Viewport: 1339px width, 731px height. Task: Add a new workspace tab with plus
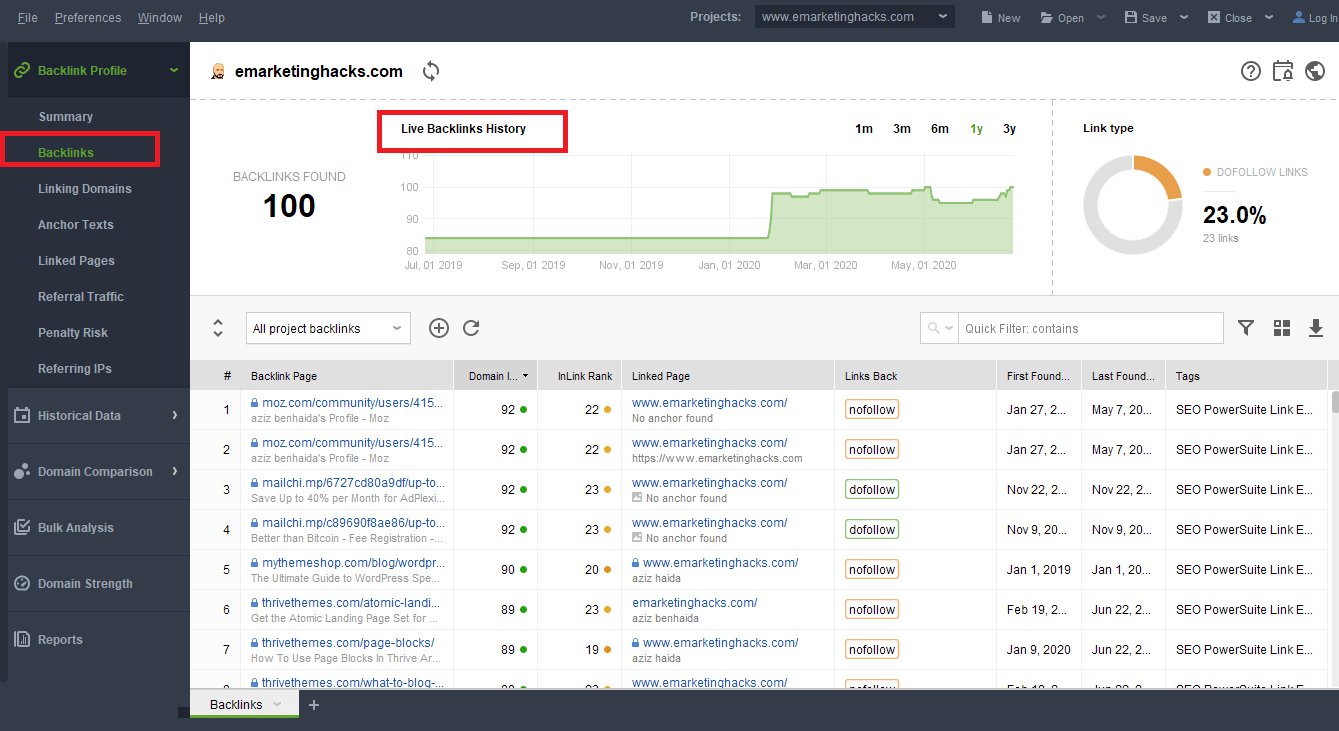pos(314,705)
